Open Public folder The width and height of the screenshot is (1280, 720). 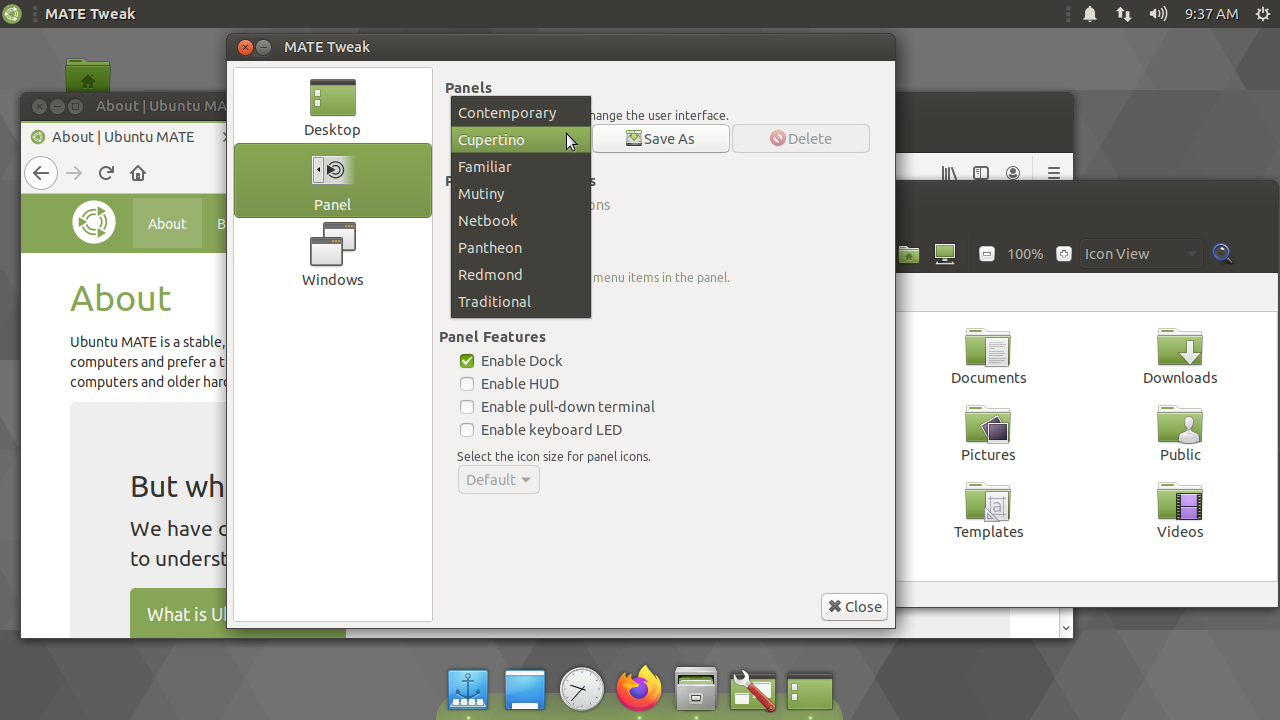[x=1180, y=434]
